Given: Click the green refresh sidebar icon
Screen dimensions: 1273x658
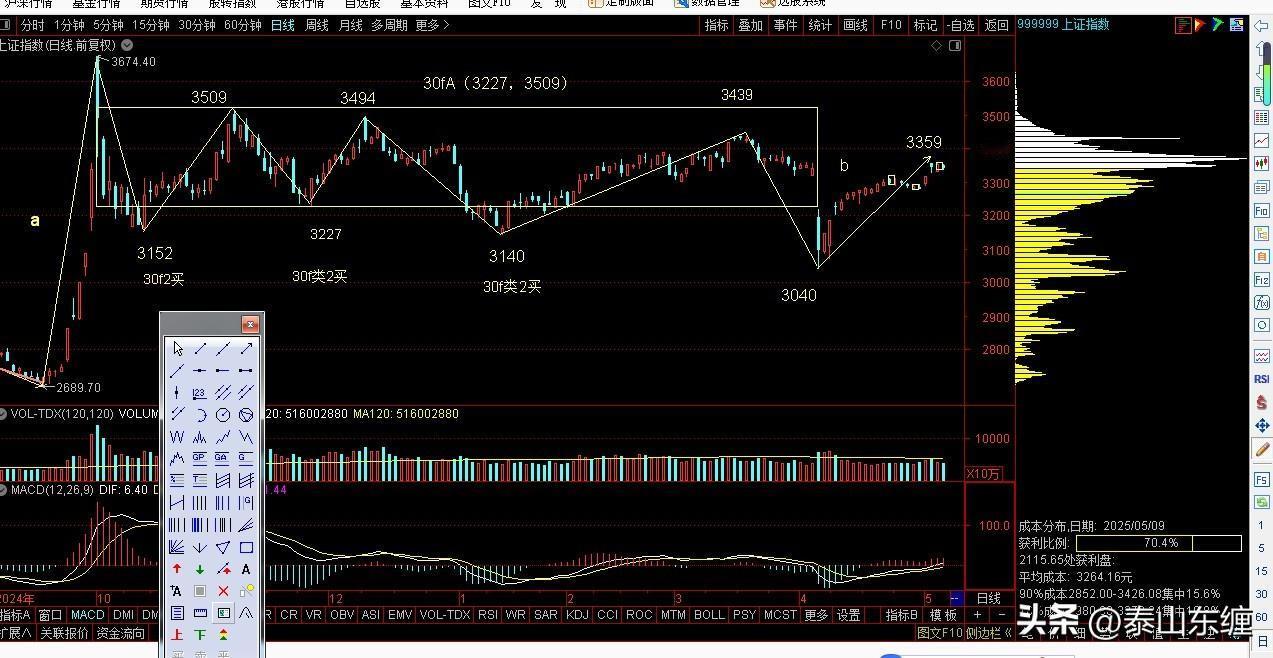Looking at the screenshot, I should tap(1262, 501).
